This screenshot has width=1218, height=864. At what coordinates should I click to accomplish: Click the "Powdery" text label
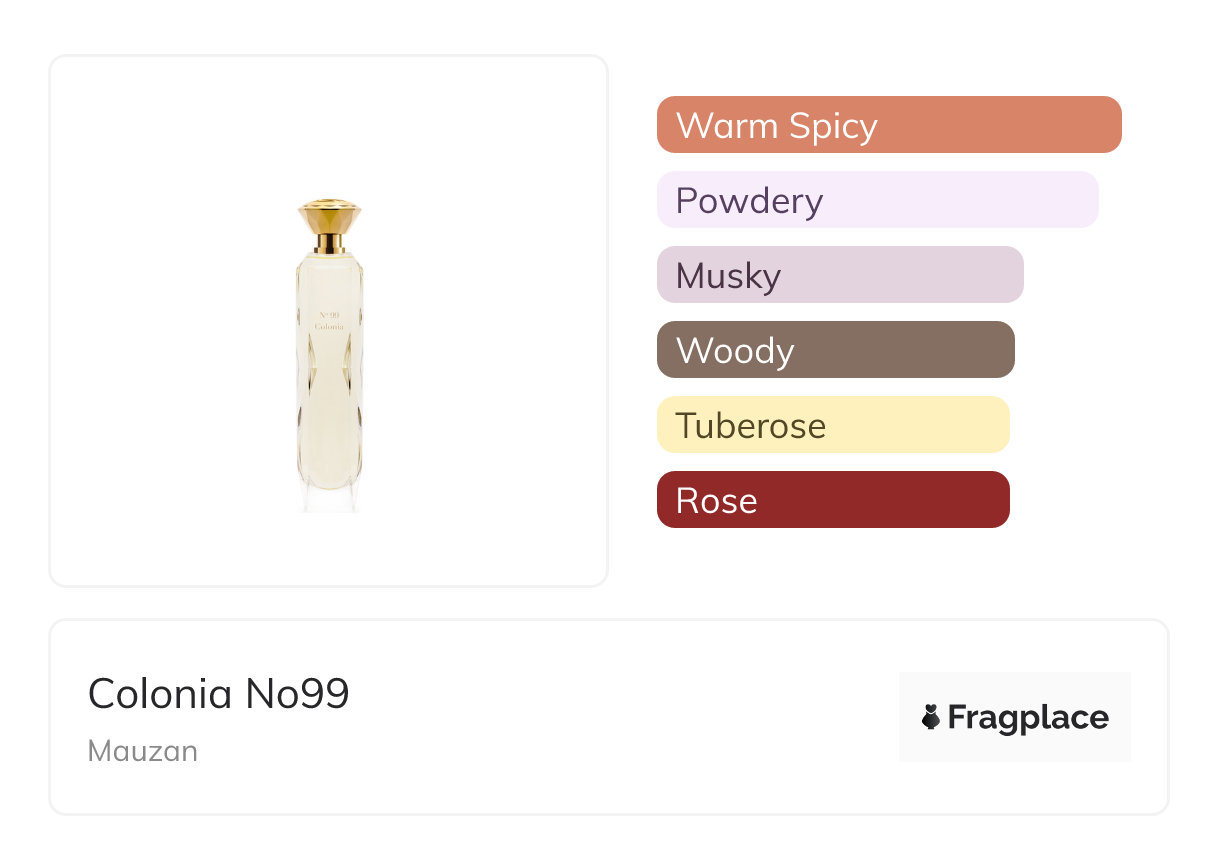749,201
